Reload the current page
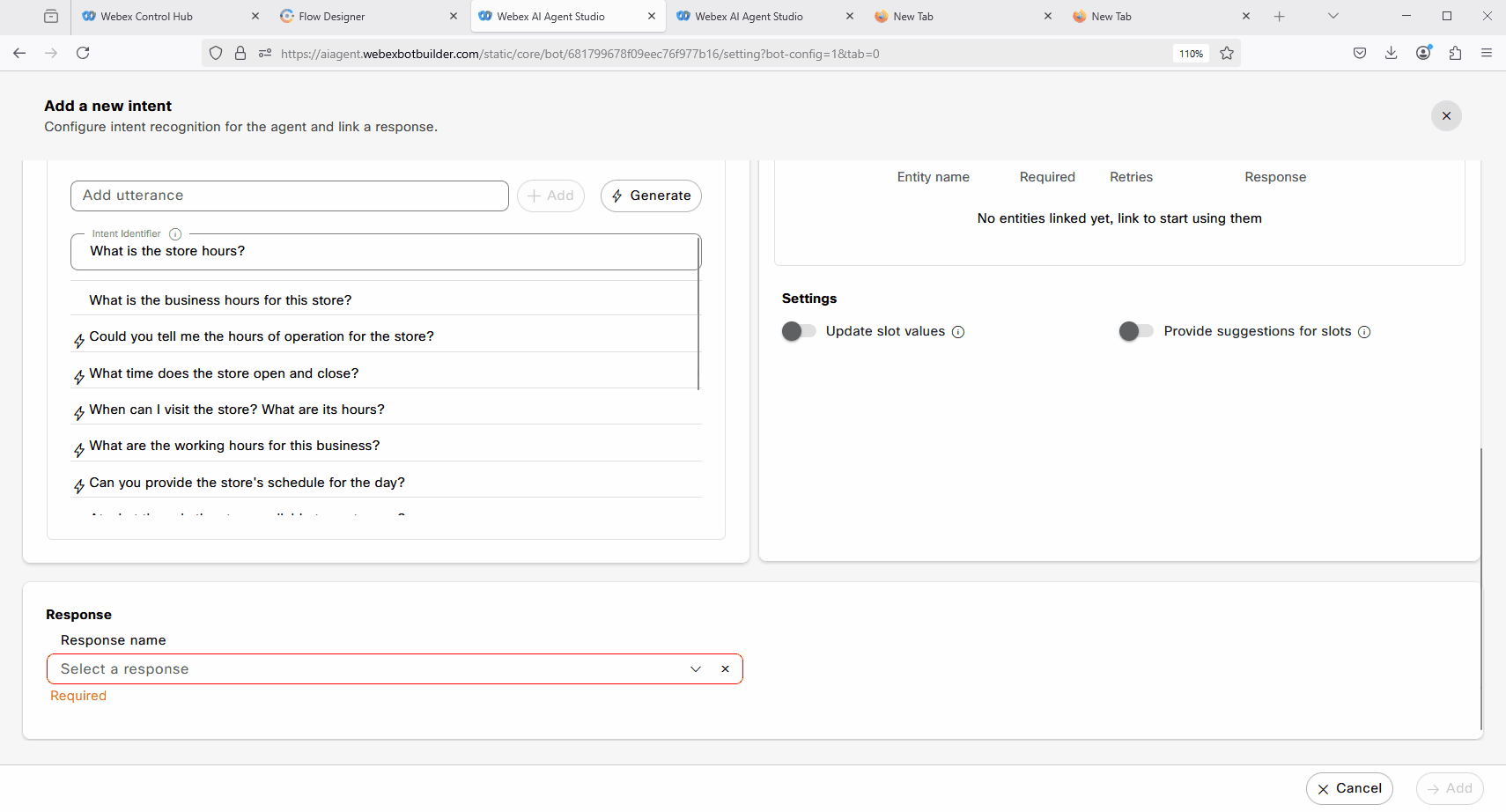Screen dimensions: 1506x812 [x=83, y=54]
